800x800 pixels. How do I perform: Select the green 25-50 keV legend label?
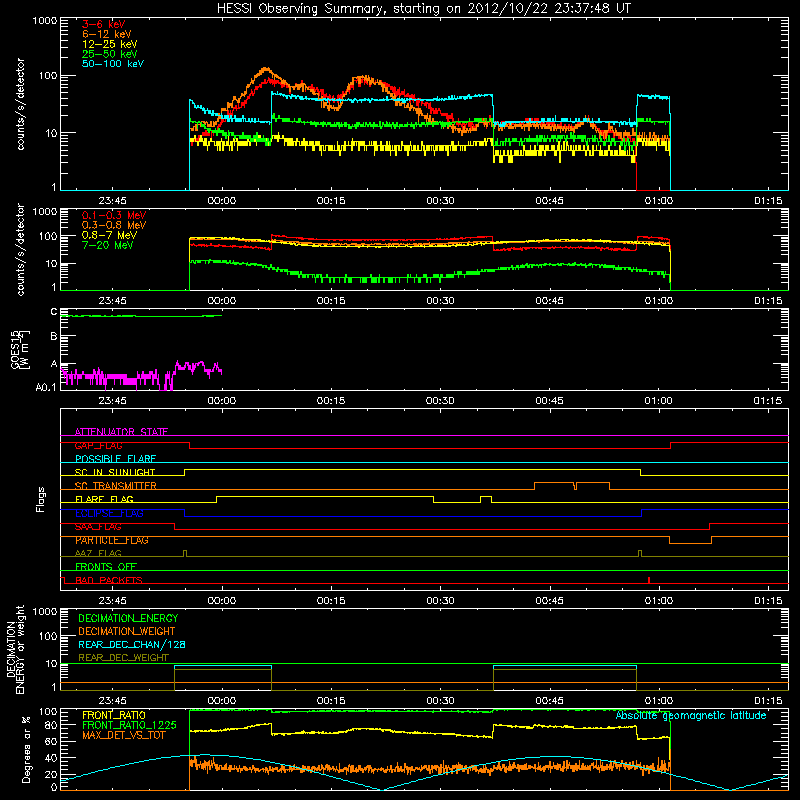tap(110, 54)
